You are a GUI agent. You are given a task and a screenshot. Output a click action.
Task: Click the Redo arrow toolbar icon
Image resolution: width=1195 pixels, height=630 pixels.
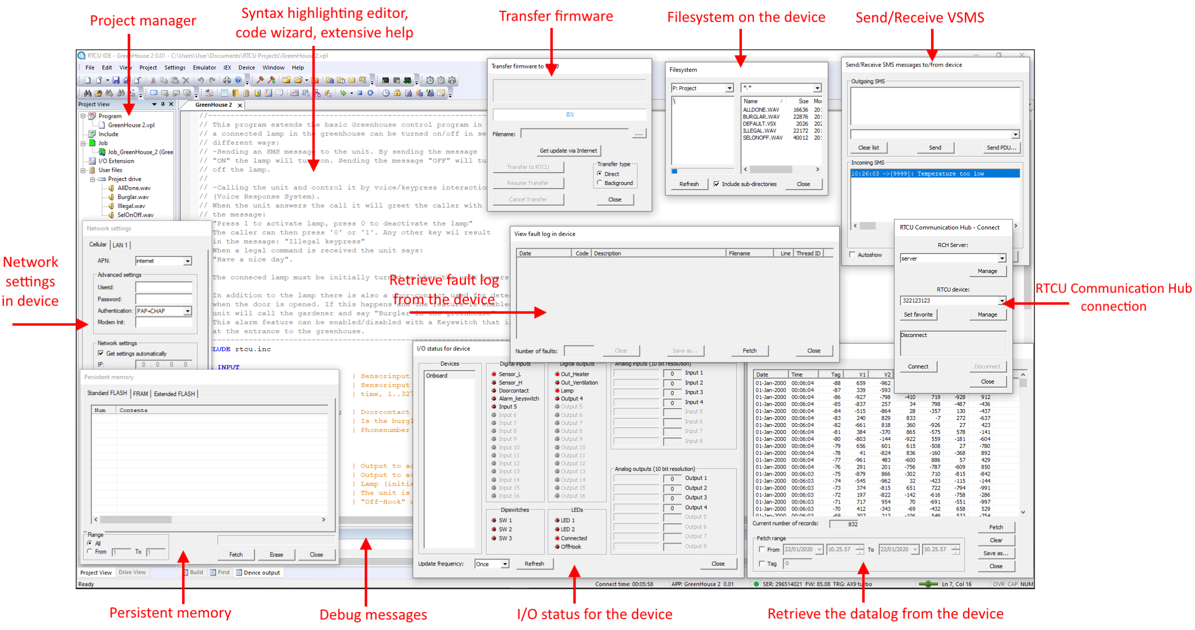[x=212, y=80]
